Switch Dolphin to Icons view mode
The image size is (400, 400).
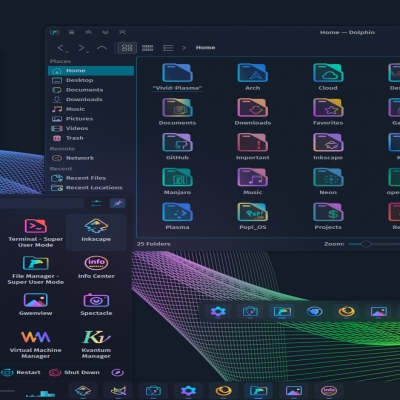(x=127, y=48)
